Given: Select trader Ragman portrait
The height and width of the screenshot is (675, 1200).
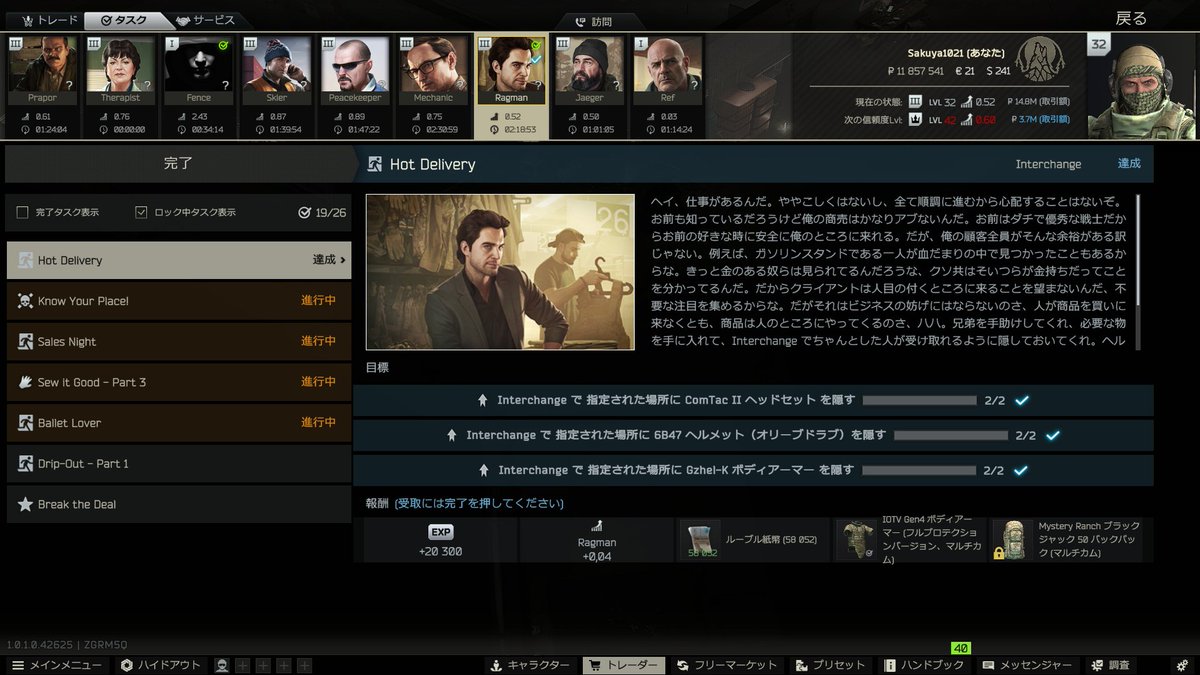Looking at the screenshot, I should pos(511,70).
